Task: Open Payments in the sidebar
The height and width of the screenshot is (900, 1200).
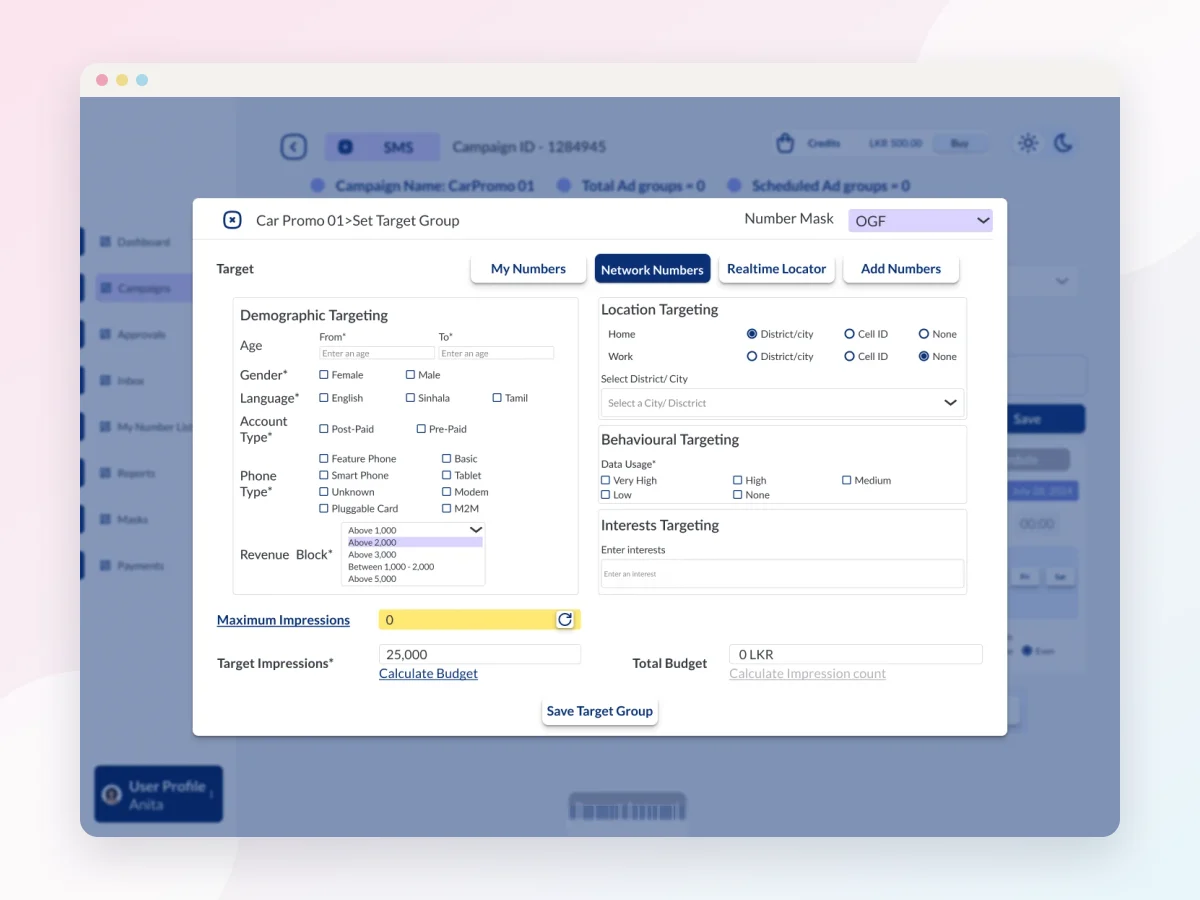Action: (x=132, y=566)
